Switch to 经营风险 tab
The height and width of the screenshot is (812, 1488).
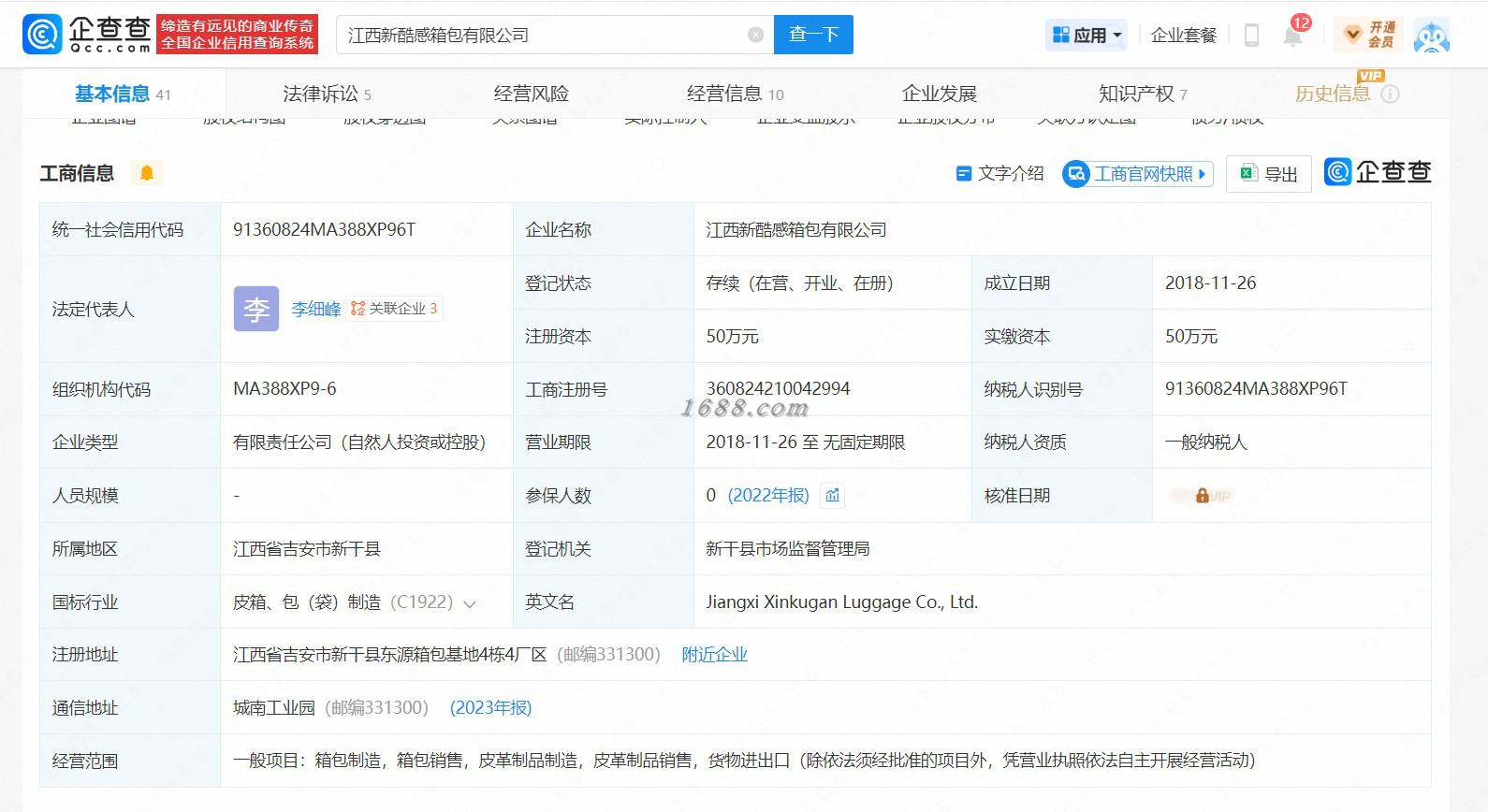tap(532, 94)
